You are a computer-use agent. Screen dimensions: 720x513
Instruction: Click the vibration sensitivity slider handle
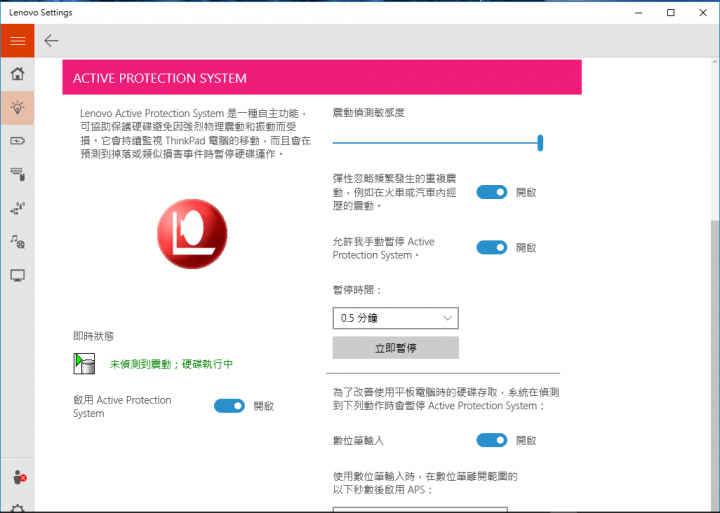tap(540, 143)
